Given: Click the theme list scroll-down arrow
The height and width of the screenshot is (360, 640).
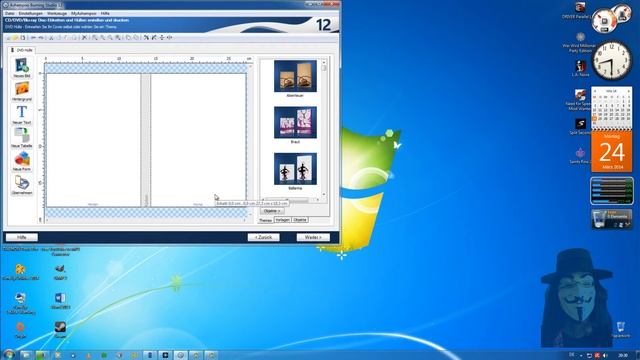Looking at the screenshot, I should click(x=324, y=194).
